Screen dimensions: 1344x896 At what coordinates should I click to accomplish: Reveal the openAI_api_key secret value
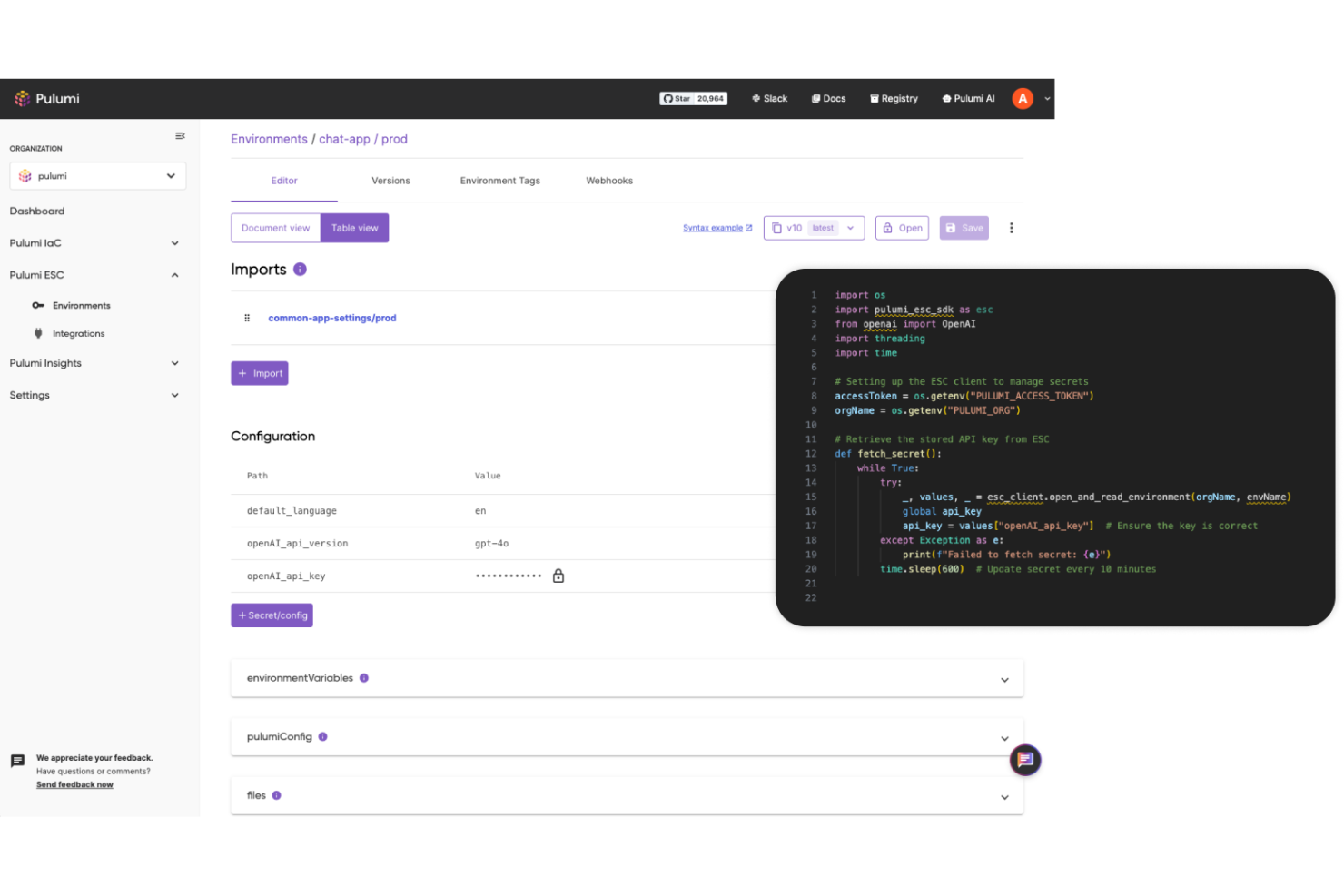558,576
